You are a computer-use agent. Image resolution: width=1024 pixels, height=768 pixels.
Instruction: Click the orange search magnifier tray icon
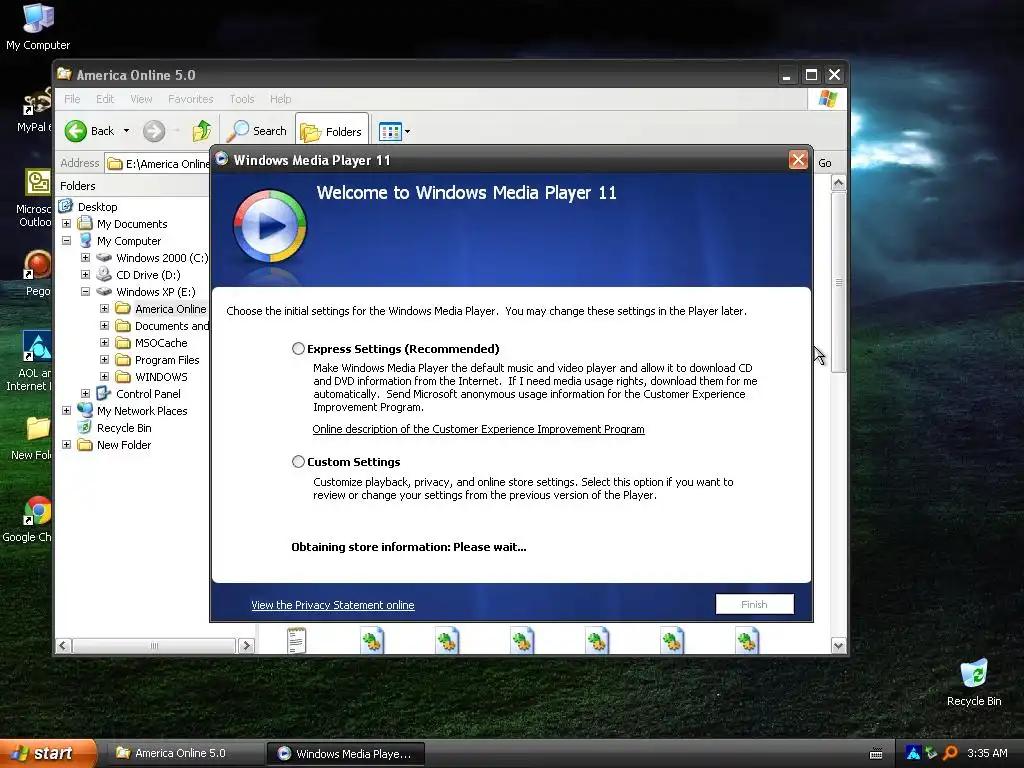point(950,753)
